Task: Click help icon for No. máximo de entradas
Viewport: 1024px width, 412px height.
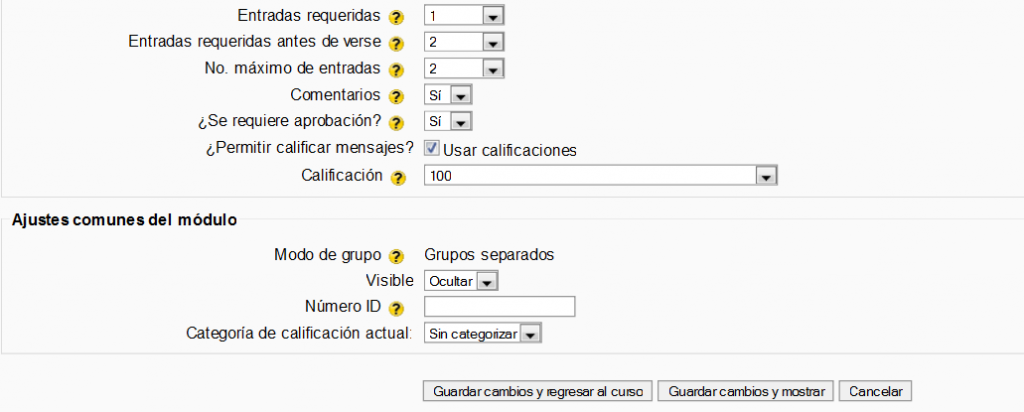Action: (x=397, y=70)
